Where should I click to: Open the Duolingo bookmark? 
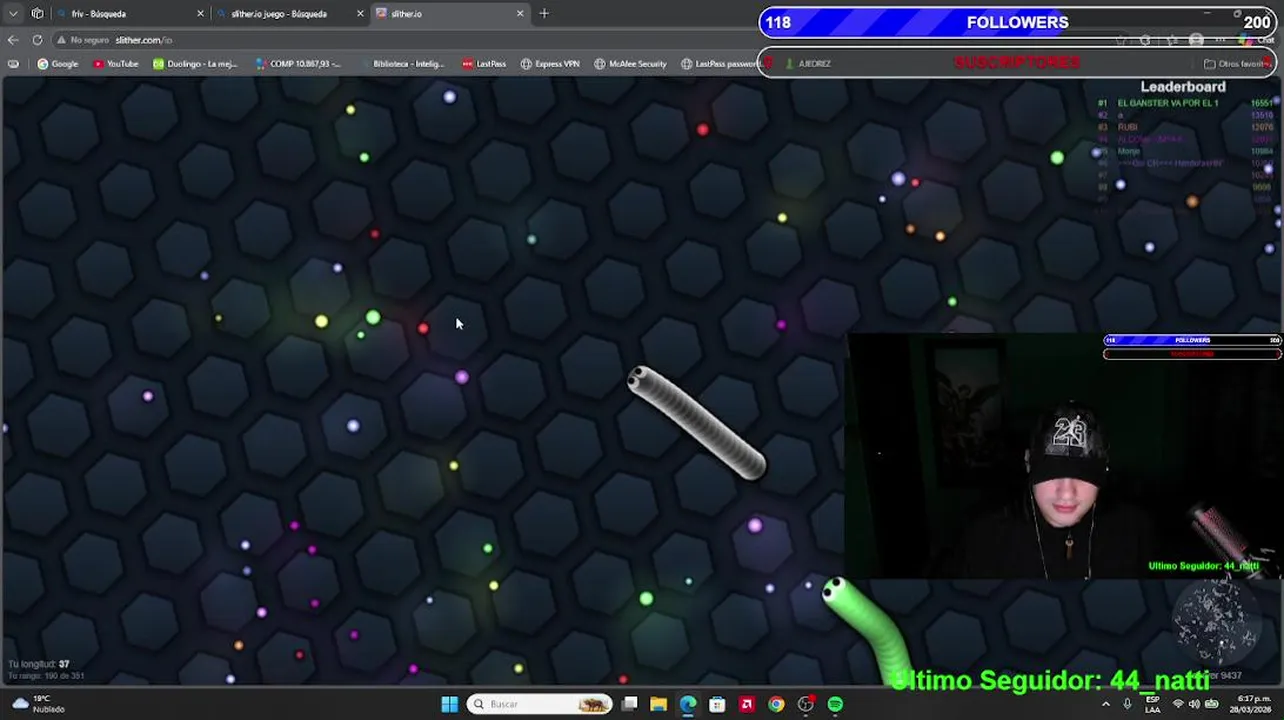pyautogui.click(x=195, y=64)
